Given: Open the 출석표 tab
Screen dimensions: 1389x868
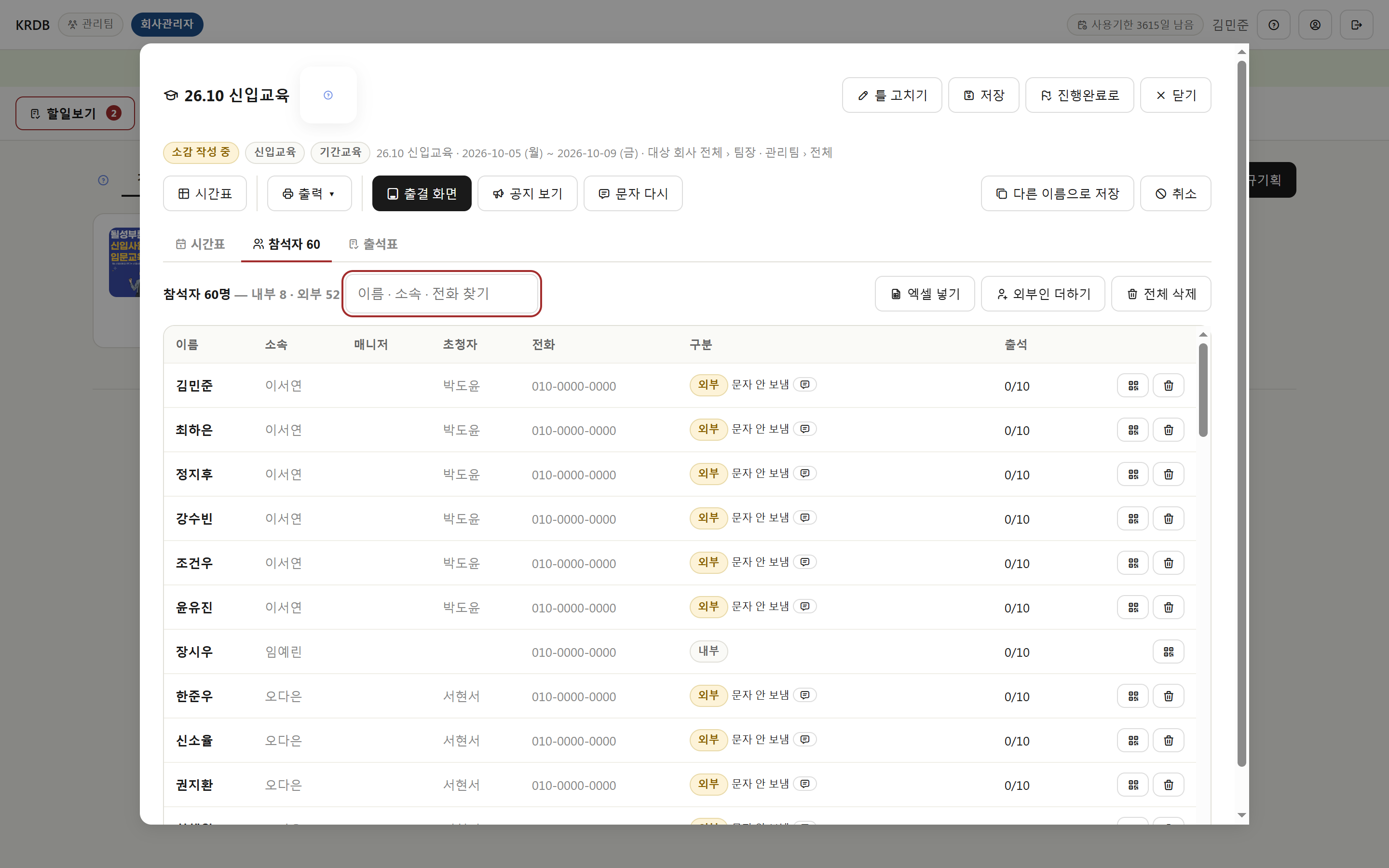Looking at the screenshot, I should (373, 244).
